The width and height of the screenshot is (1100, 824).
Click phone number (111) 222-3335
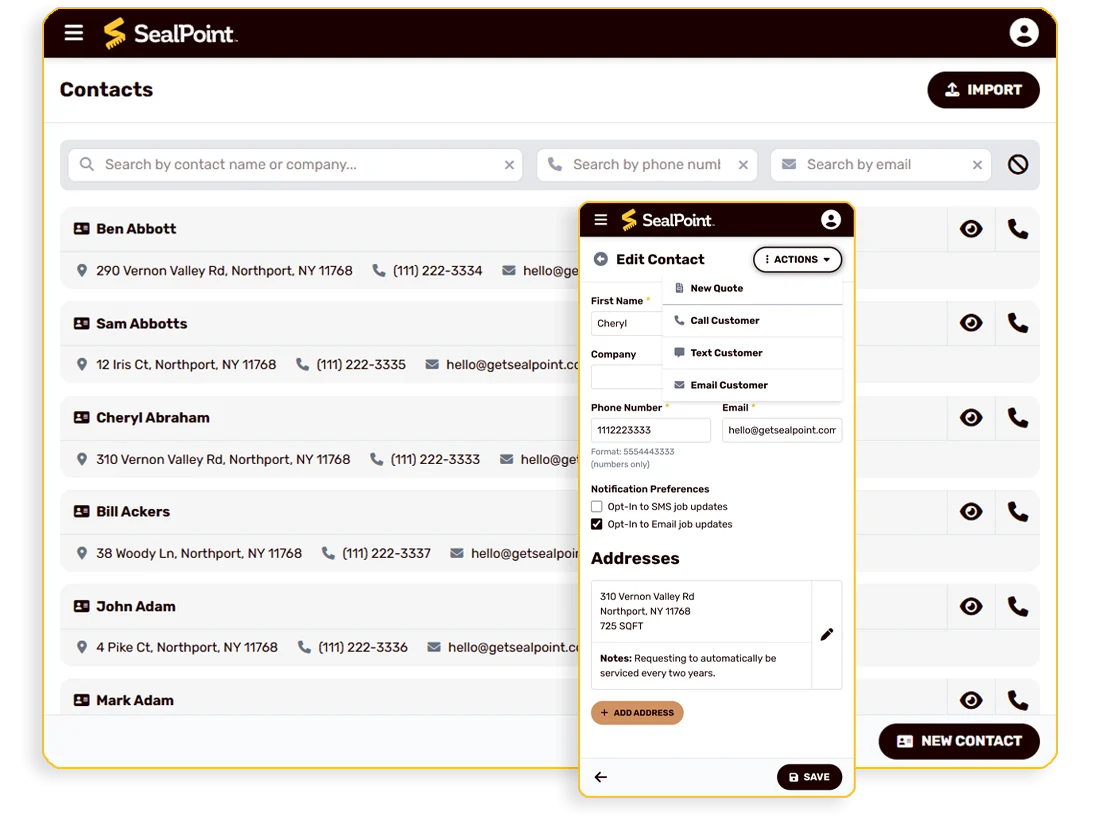(x=361, y=365)
